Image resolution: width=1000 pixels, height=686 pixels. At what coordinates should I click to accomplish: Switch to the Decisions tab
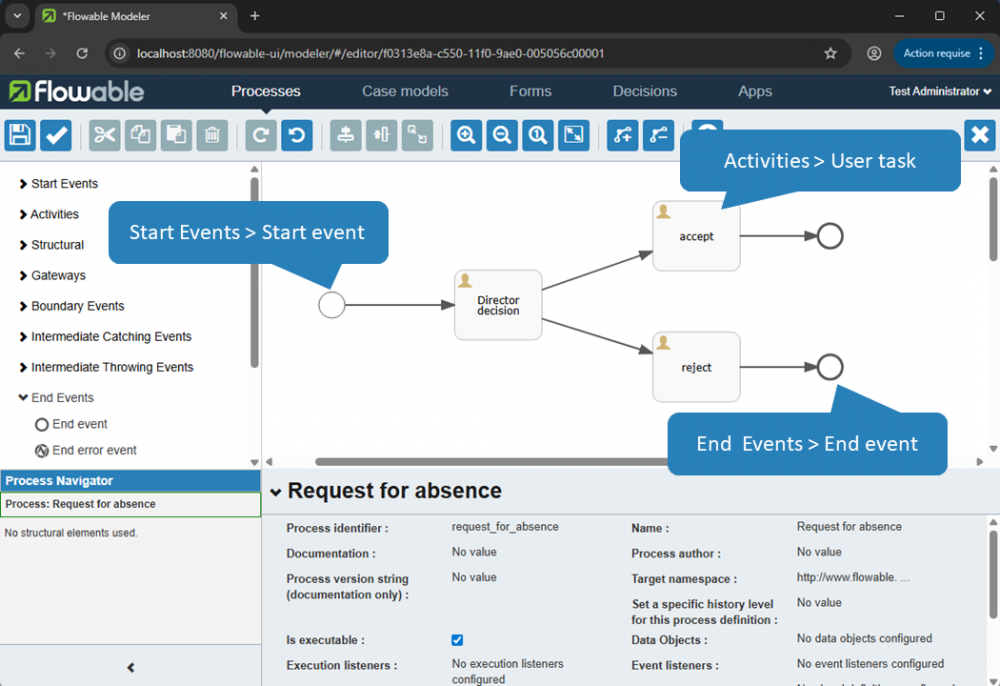[x=644, y=91]
